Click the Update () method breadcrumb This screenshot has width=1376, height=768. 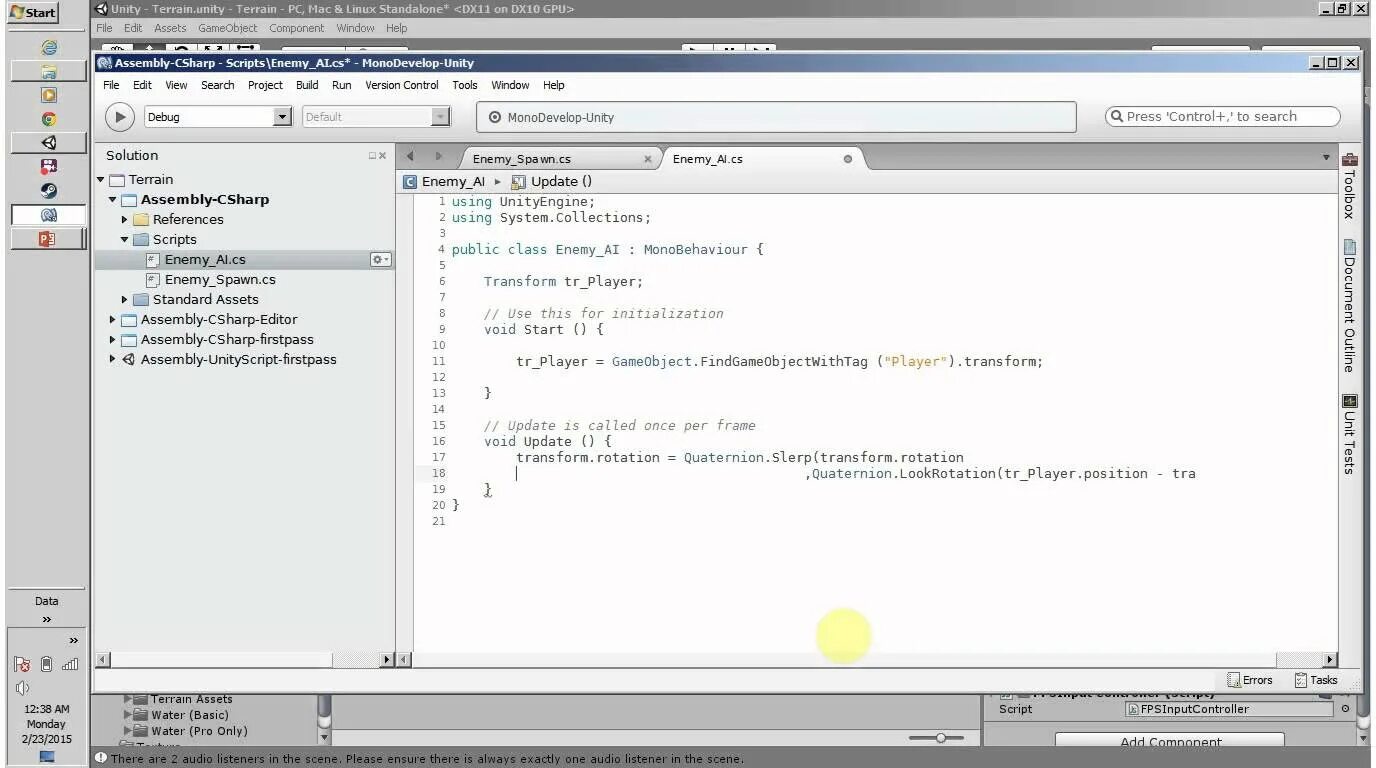[x=552, y=181]
